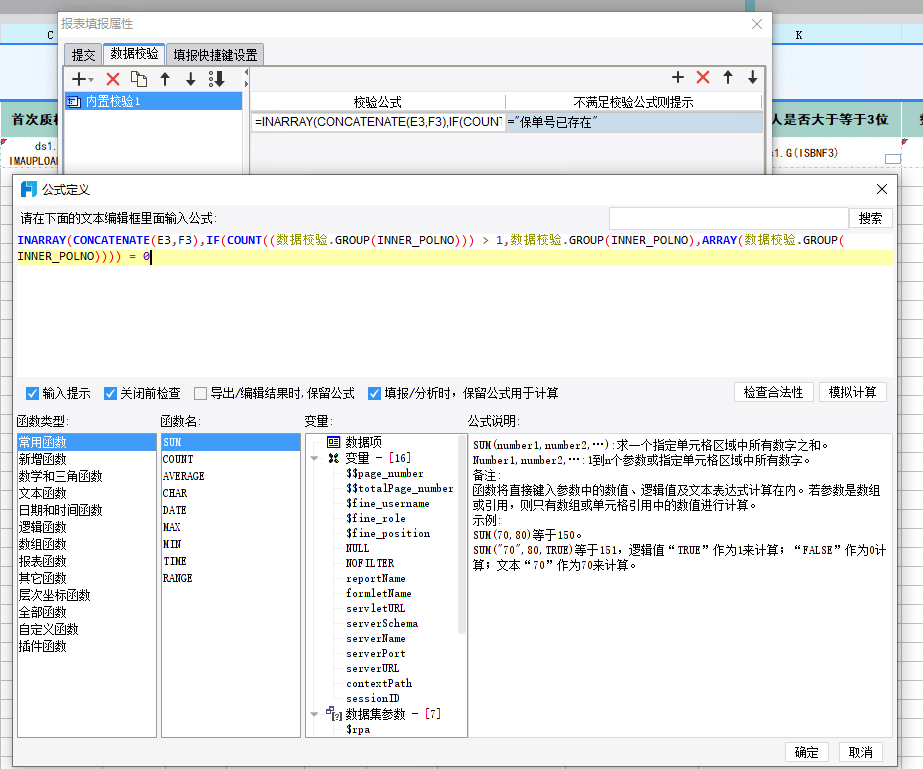
Task: Open the 填报快捷键设置 tab
Action: [215, 55]
